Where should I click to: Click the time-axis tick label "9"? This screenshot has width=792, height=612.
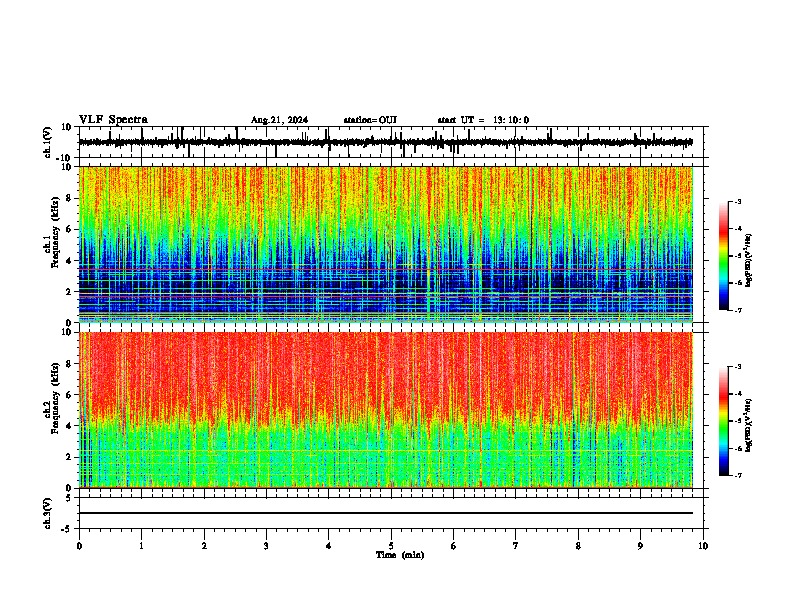coord(640,545)
